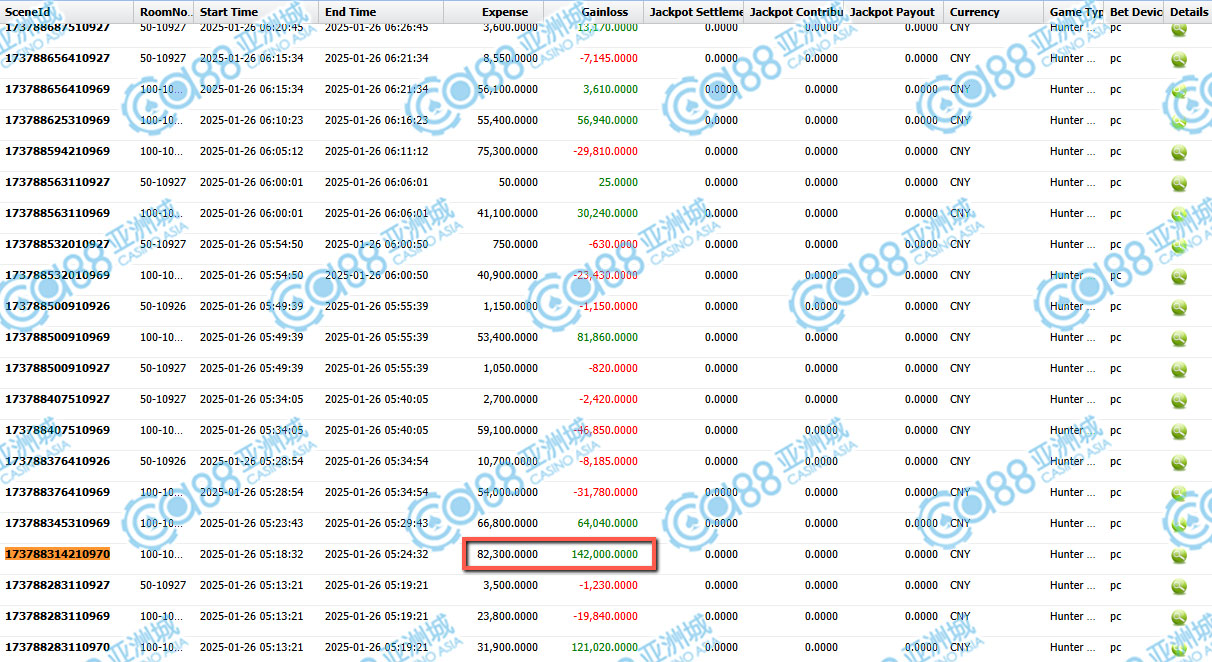Click details icon for scene 173788500910969
Viewport: 1212px width, 662px height.
[x=1179, y=338]
